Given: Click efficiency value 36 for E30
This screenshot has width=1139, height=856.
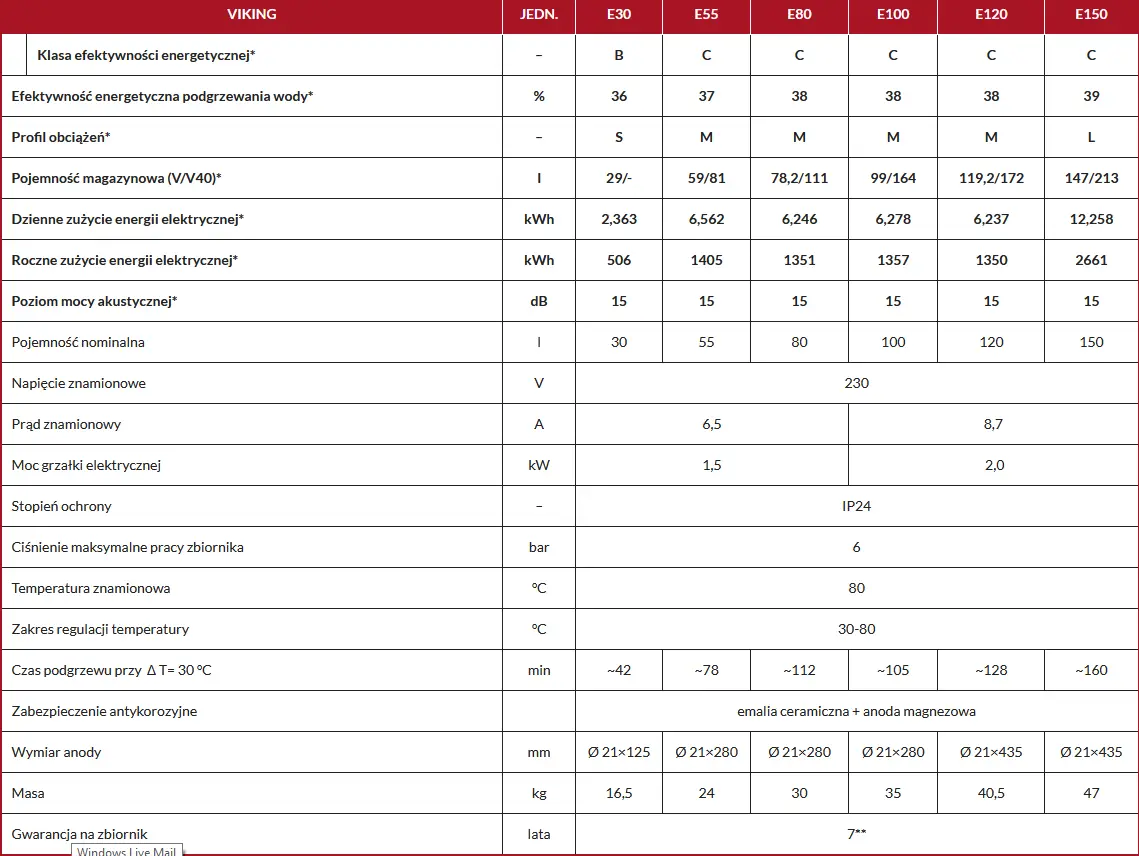Looking at the screenshot, I should (x=619, y=96).
